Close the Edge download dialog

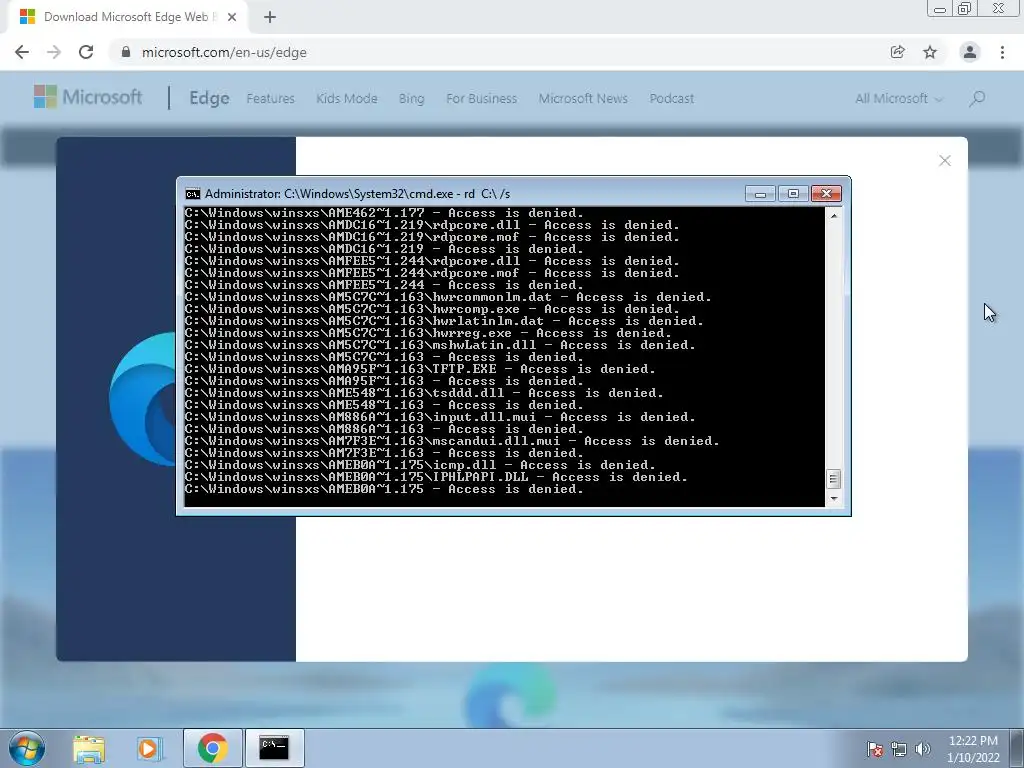944,161
